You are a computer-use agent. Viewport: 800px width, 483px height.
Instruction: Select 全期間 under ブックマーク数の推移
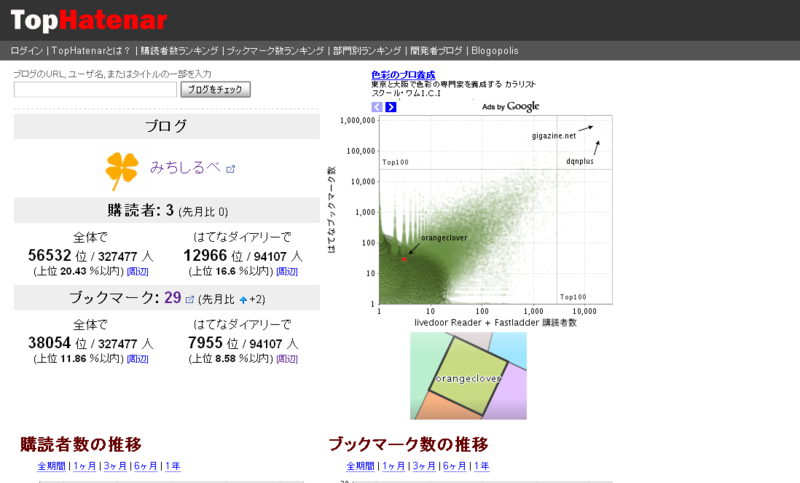pyautogui.click(x=360, y=466)
